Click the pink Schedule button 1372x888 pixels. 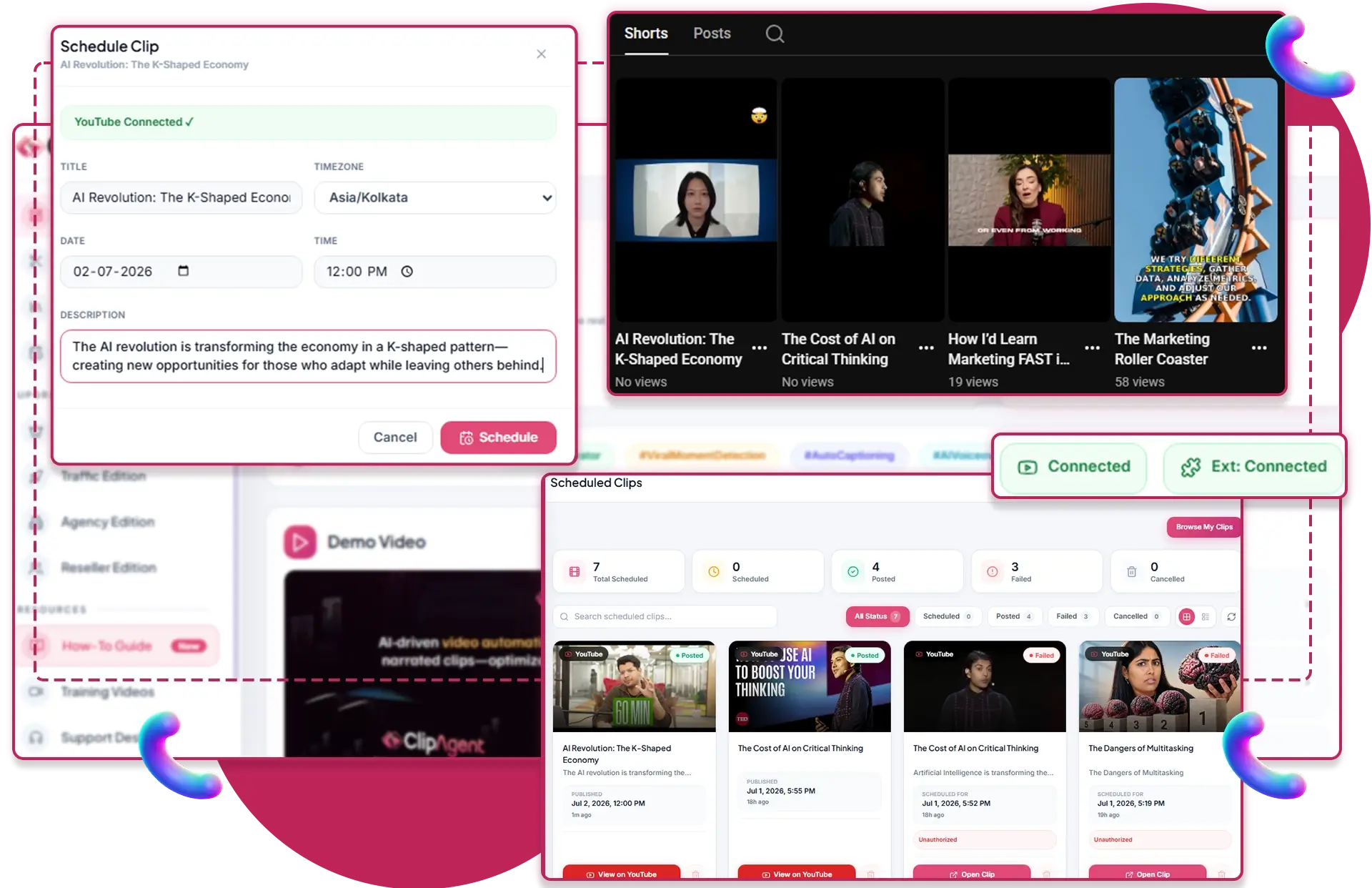(498, 437)
